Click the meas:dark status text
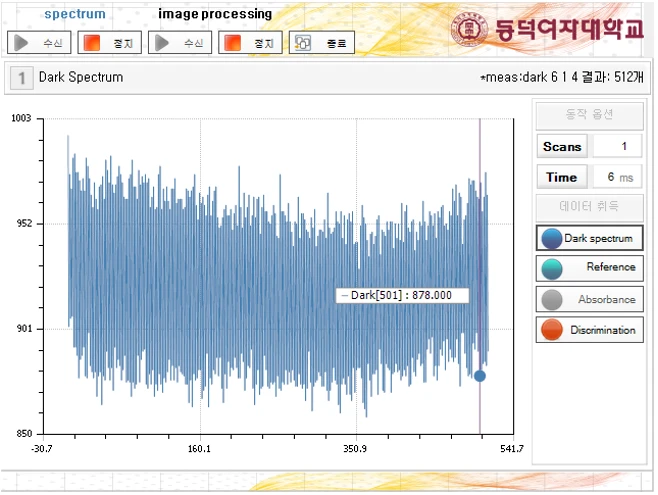The width and height of the screenshot is (658, 495). (x=561, y=77)
